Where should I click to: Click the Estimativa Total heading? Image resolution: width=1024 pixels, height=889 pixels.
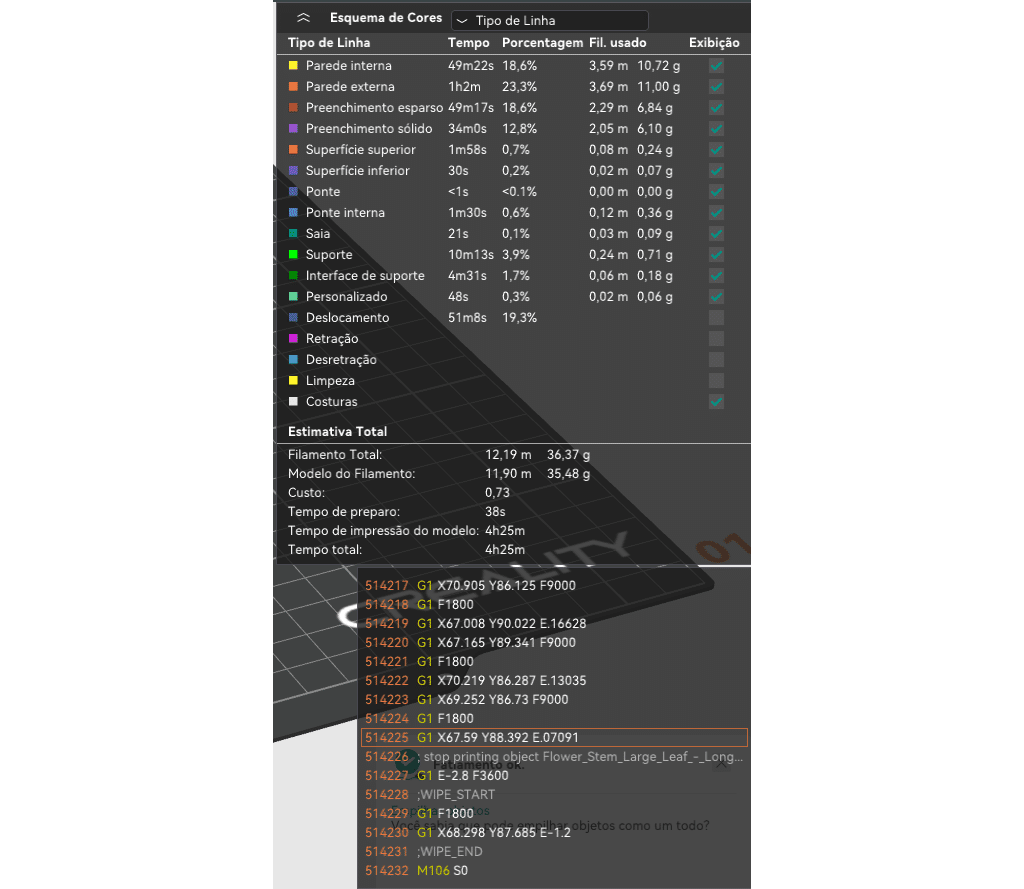click(x=337, y=431)
